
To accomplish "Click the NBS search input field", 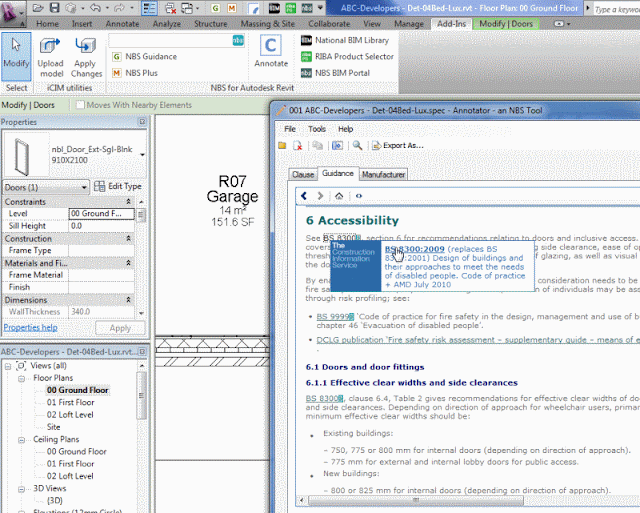I will tap(171, 40).
